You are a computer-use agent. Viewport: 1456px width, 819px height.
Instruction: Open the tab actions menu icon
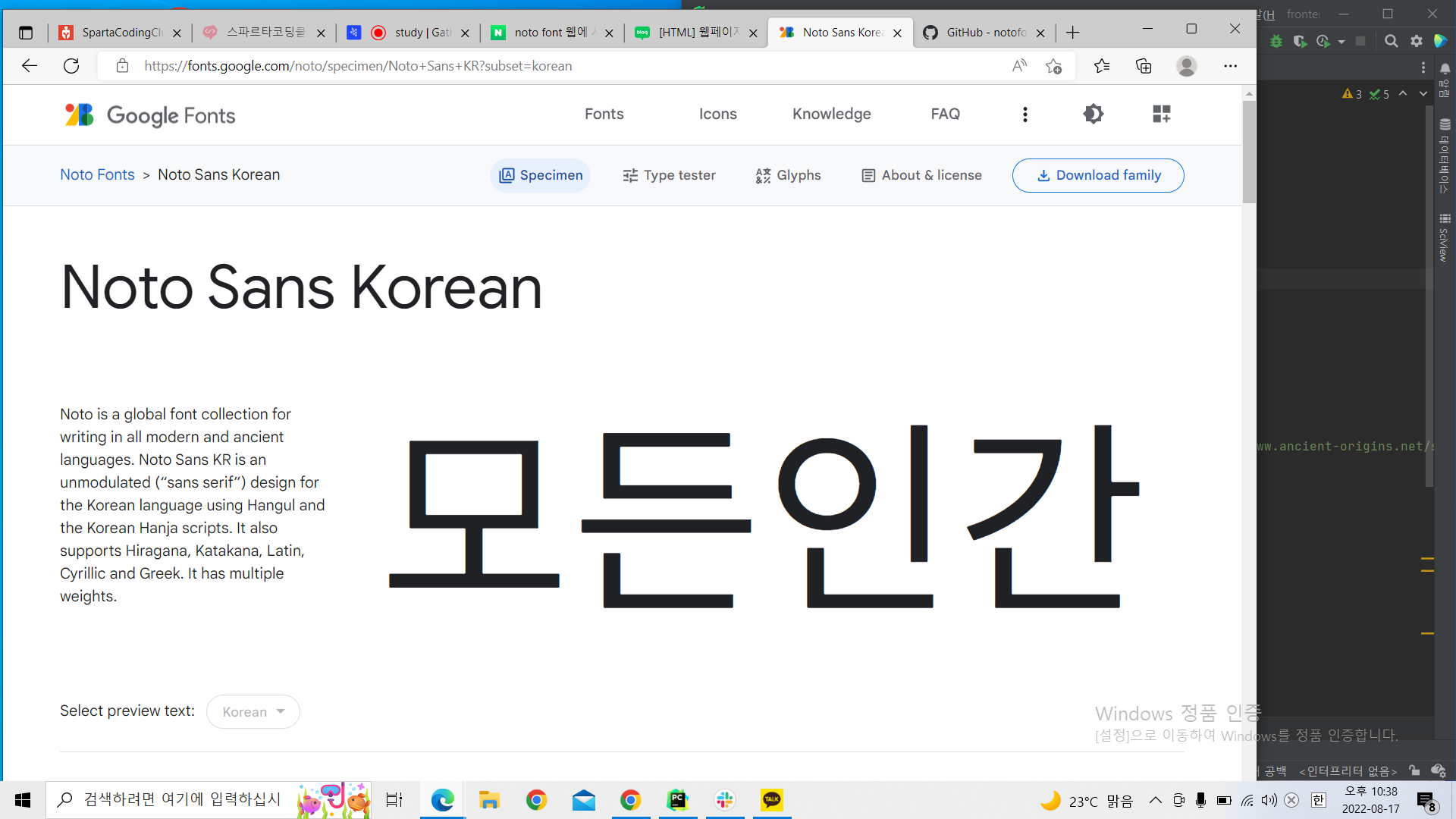click(26, 33)
